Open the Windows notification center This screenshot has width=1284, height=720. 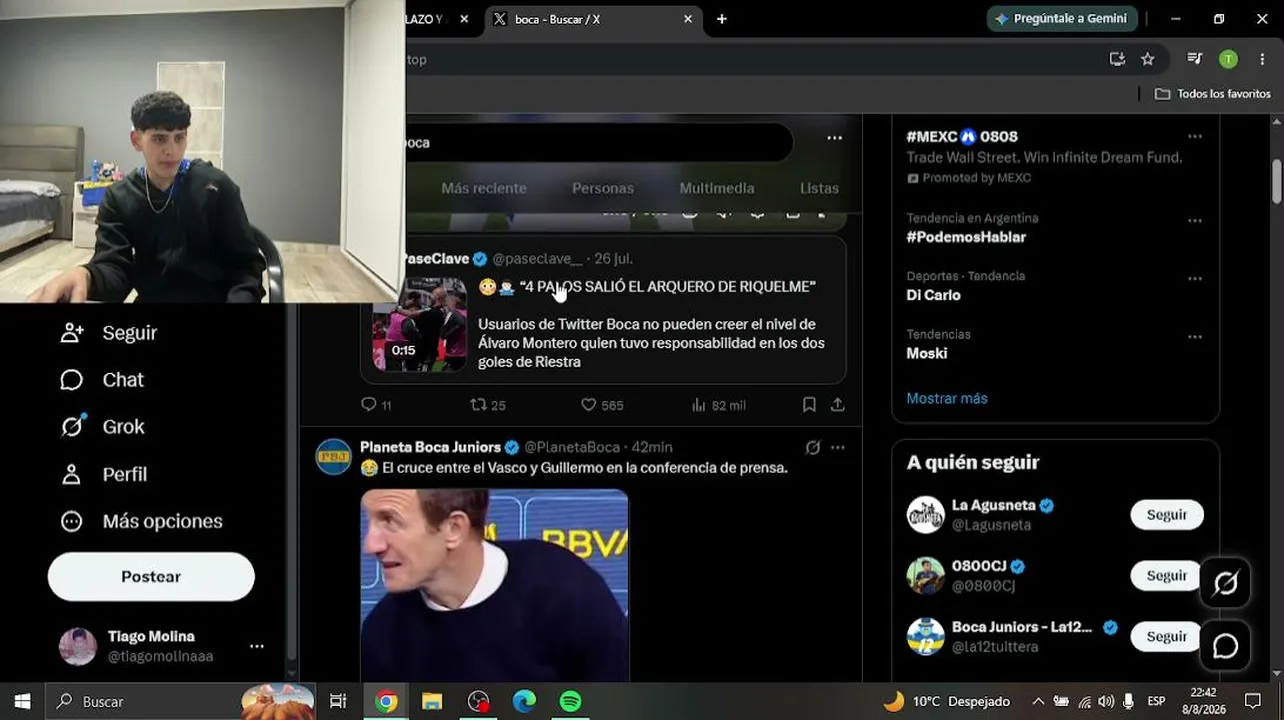1253,701
